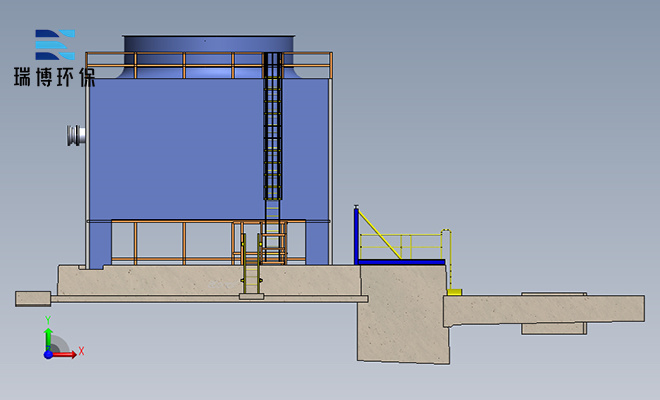Select the dark blue fan stack on top
660x400 pixels.
pos(210,46)
